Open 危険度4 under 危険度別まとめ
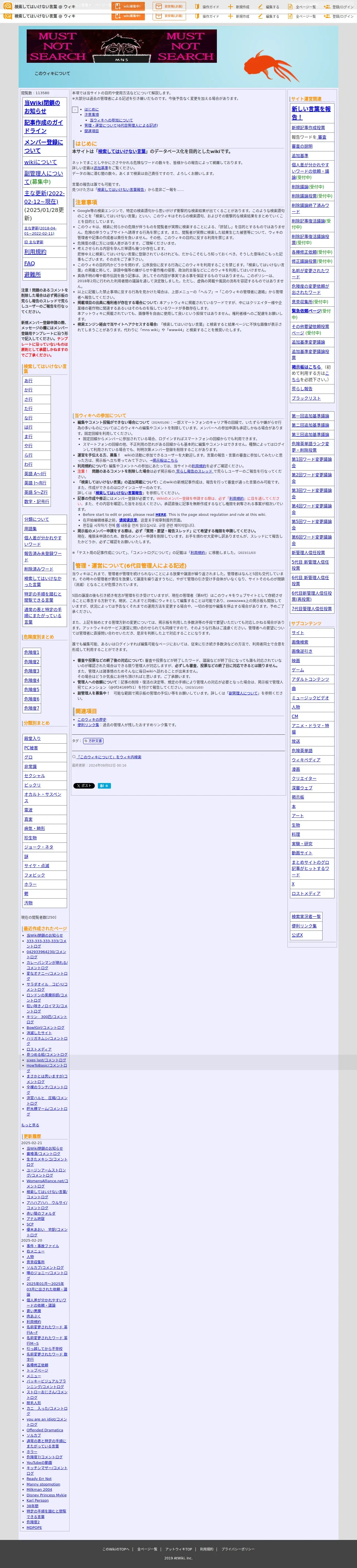This screenshot has height=1568, width=357. coord(32,680)
